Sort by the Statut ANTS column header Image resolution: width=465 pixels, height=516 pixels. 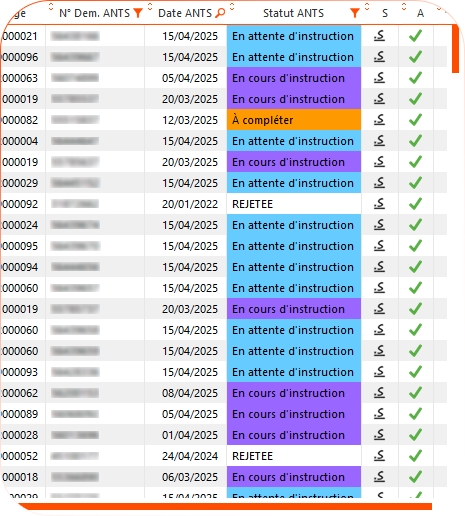(x=293, y=13)
